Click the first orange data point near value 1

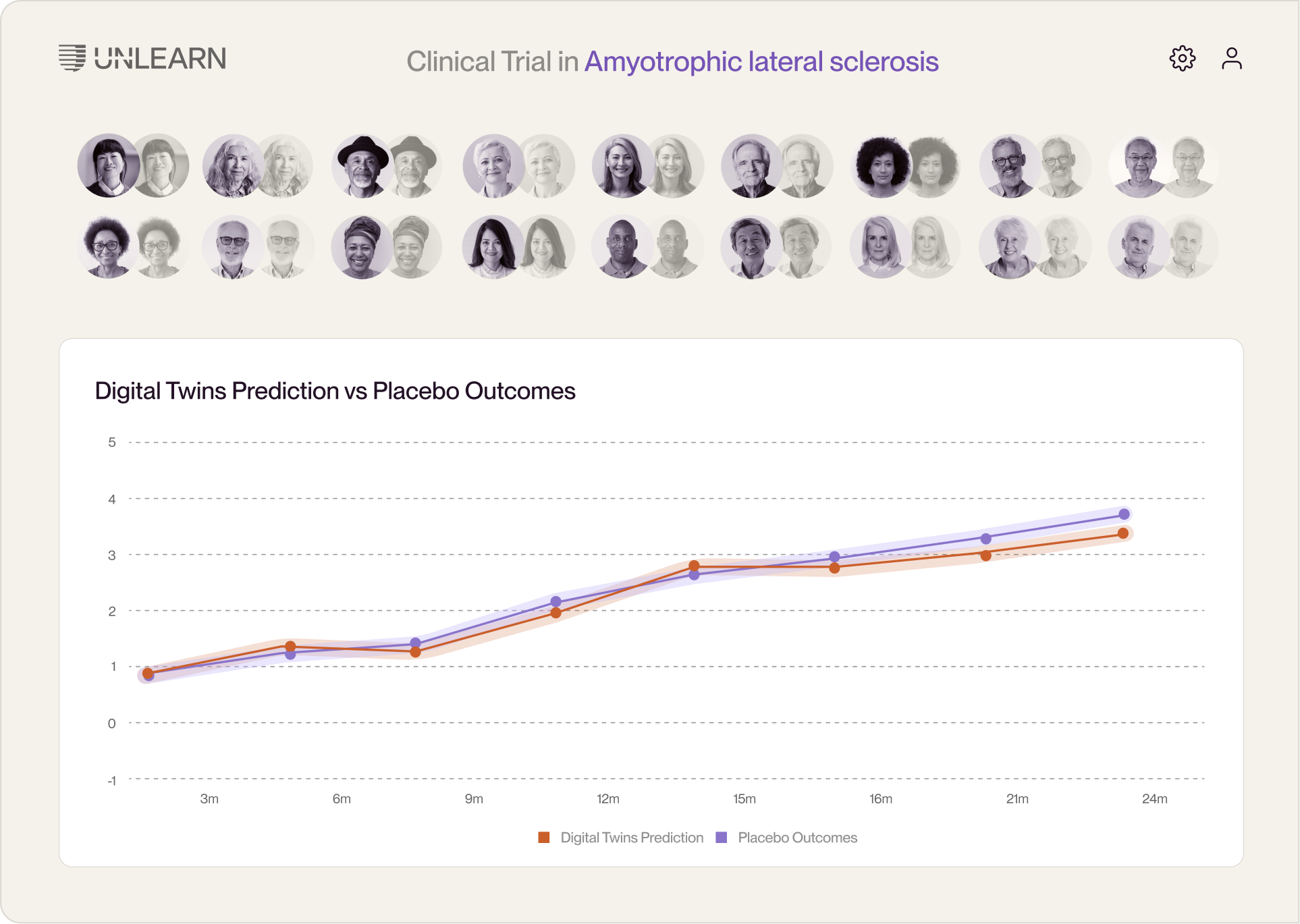click(x=148, y=673)
